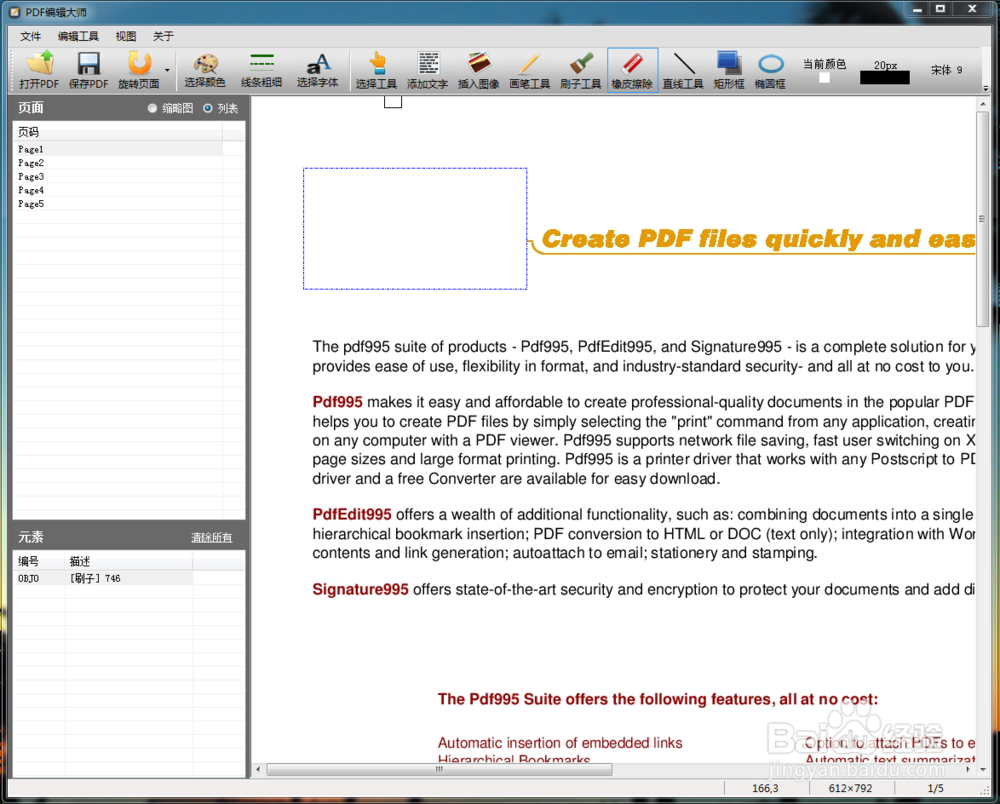
Task: Open the 关于 menu
Action: (x=163, y=36)
